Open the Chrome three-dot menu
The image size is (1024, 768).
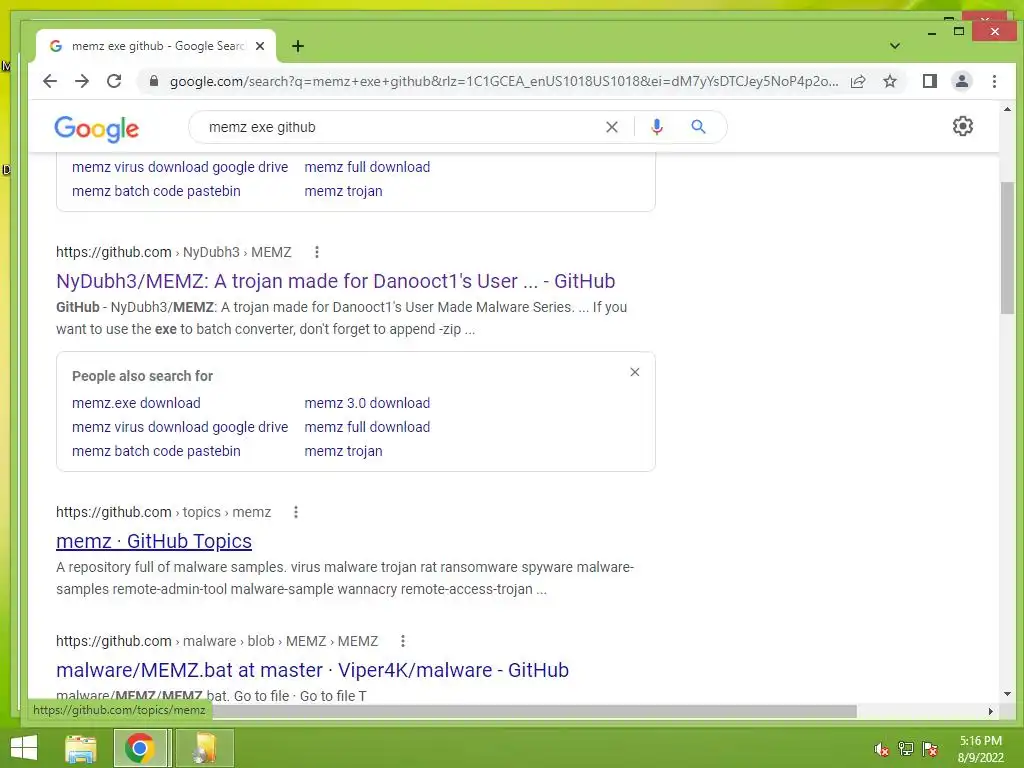point(994,81)
